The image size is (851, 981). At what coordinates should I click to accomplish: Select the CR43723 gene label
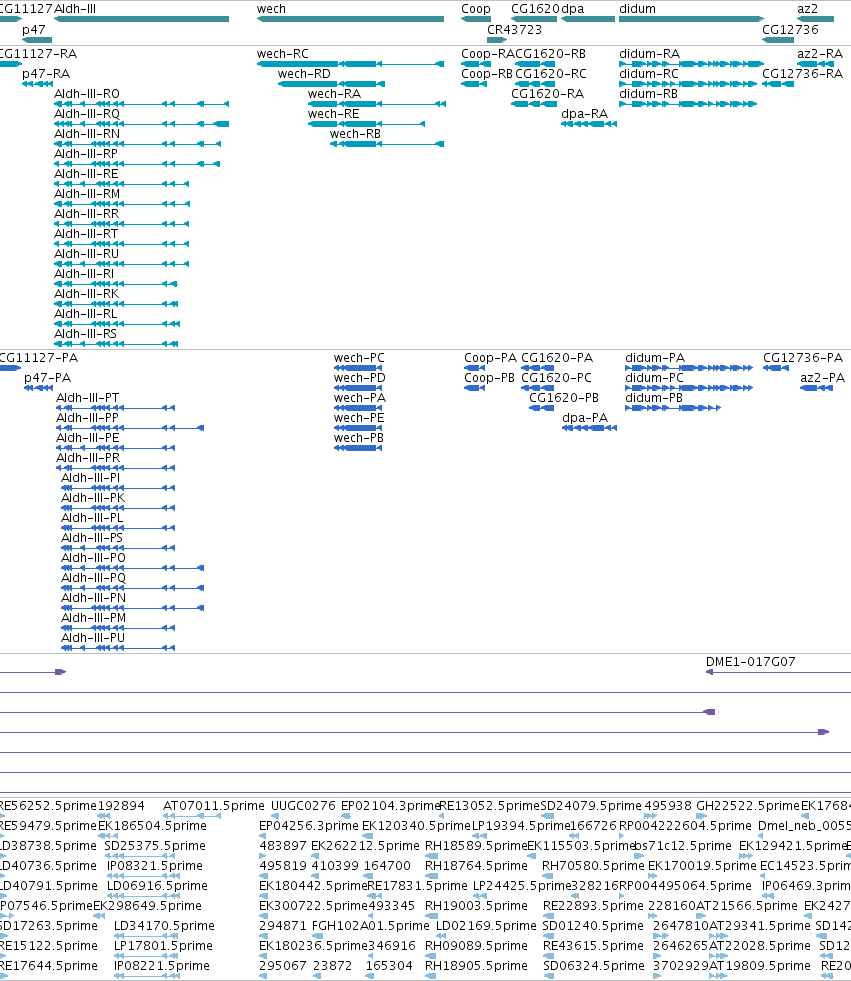click(x=514, y=29)
